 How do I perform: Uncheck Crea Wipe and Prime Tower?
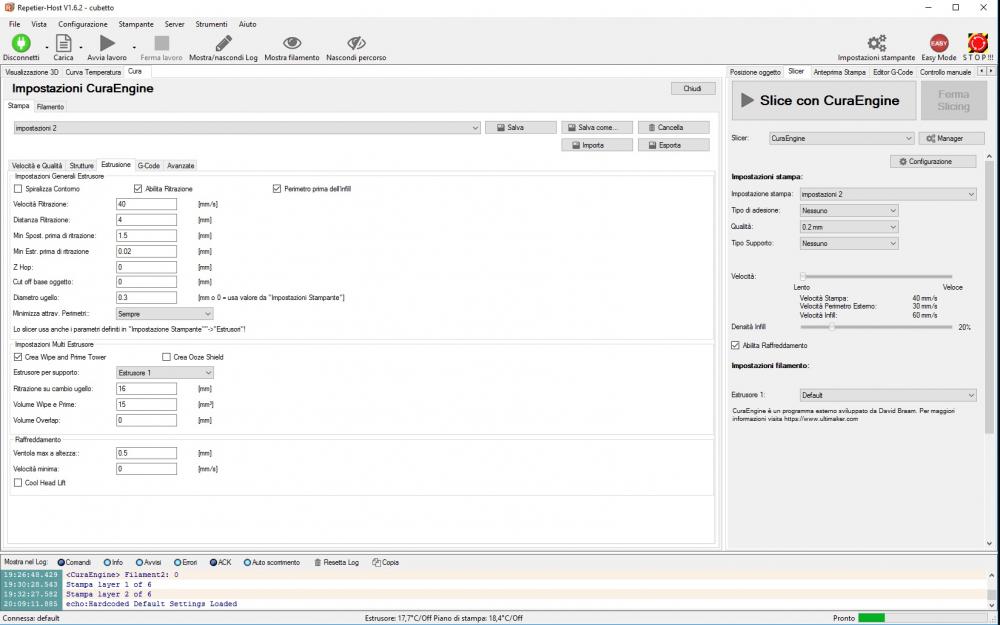pos(18,357)
